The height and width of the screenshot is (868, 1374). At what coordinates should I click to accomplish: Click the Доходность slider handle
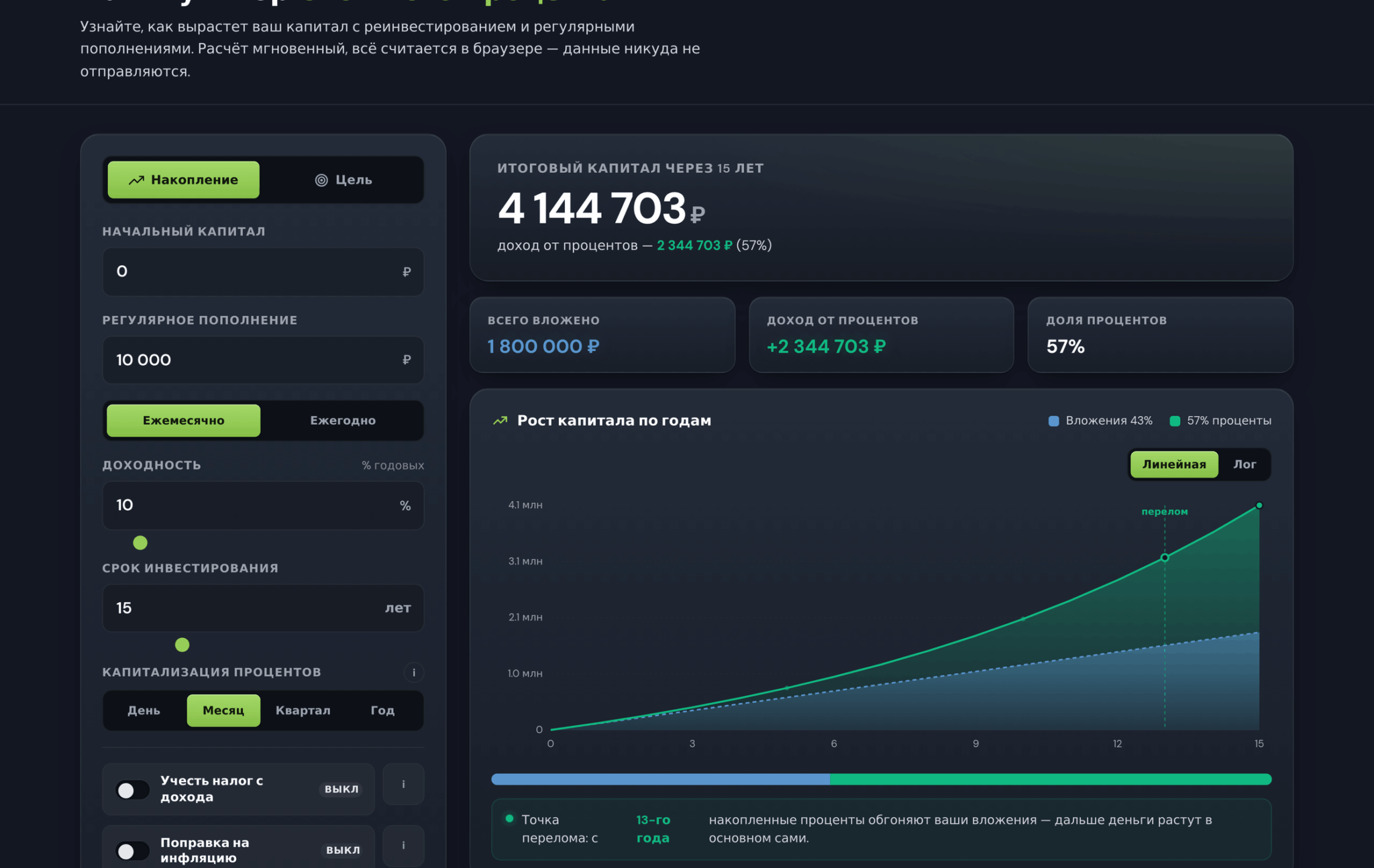(140, 543)
